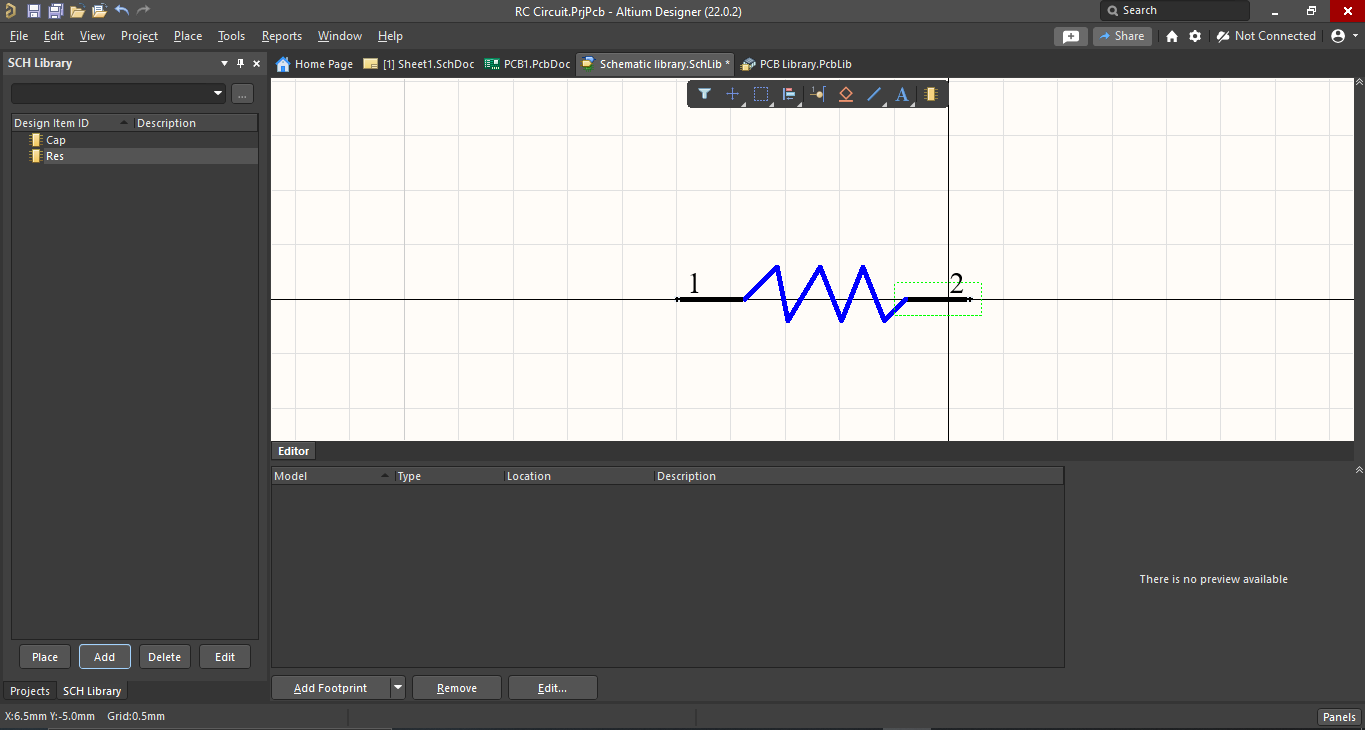Pin the SCH Library panel
This screenshot has height=730, width=1365.
click(x=240, y=63)
